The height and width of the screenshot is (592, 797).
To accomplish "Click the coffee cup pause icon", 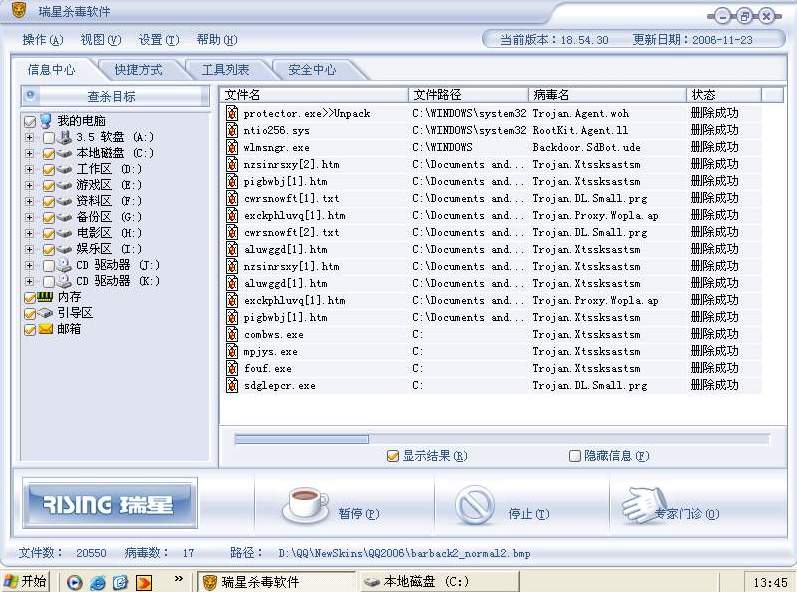I will [x=305, y=506].
